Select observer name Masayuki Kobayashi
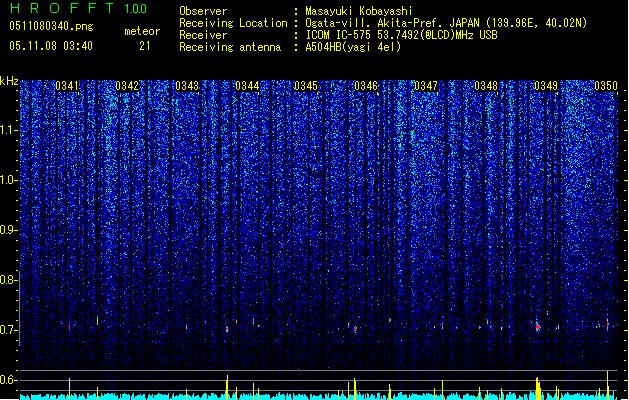This screenshot has height=400, width=629. coord(359,11)
